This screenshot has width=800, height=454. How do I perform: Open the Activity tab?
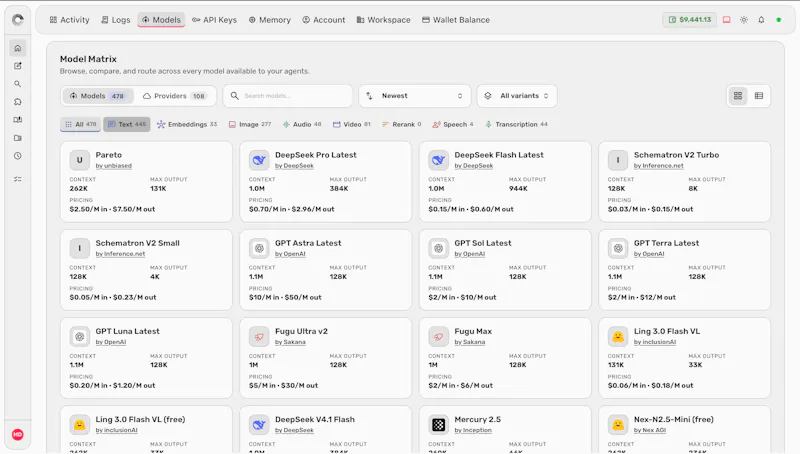tap(69, 20)
